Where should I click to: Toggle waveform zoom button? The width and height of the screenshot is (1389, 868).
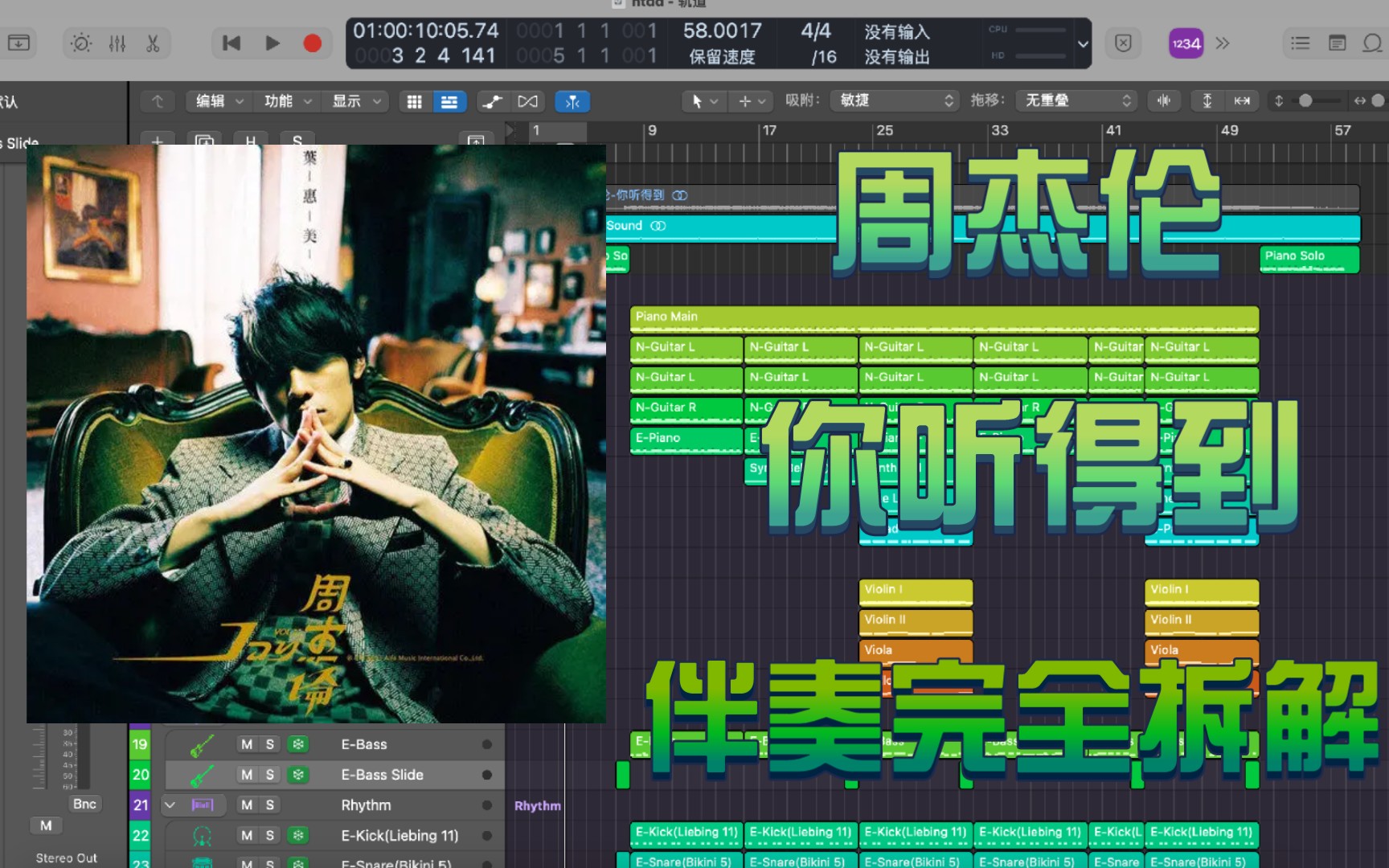(1163, 100)
